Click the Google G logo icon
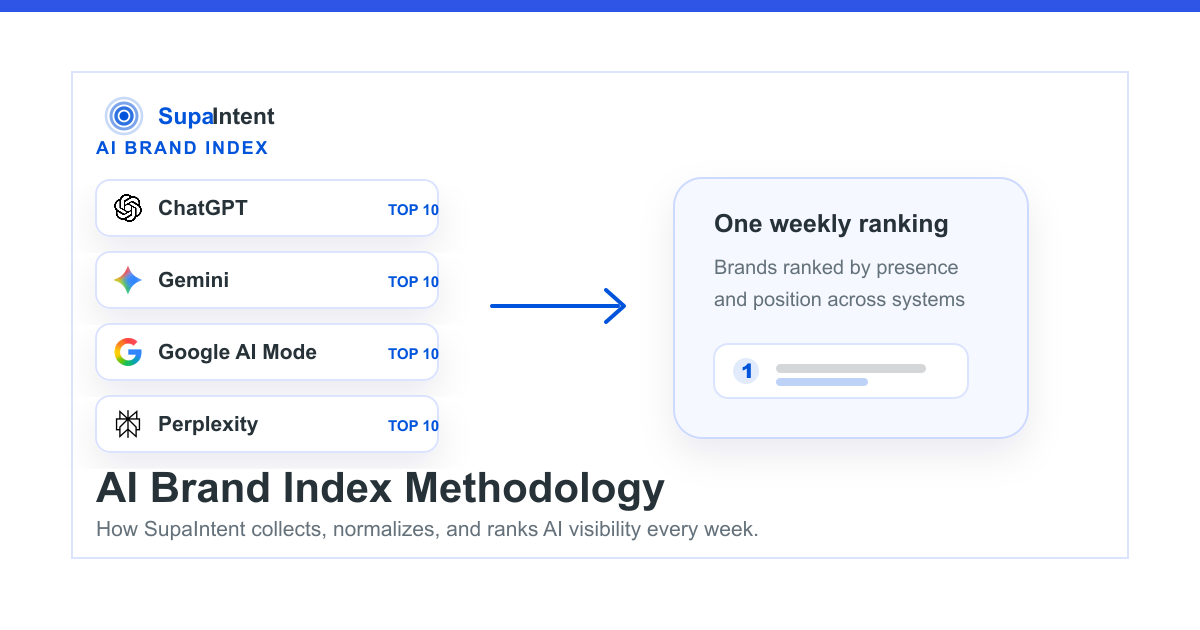The height and width of the screenshot is (630, 1200). (x=128, y=352)
